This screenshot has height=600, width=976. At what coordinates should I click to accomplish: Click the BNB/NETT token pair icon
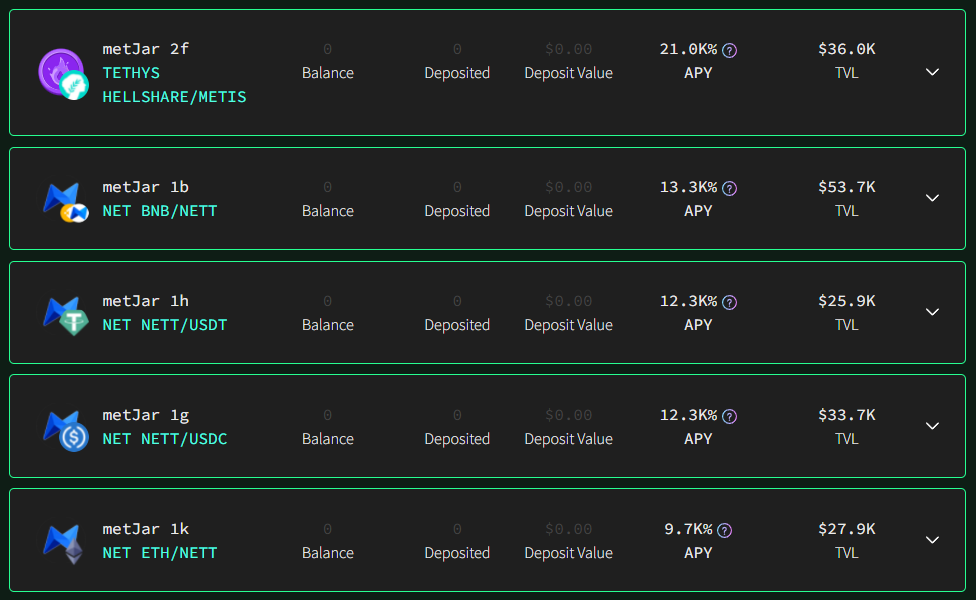click(x=65, y=202)
